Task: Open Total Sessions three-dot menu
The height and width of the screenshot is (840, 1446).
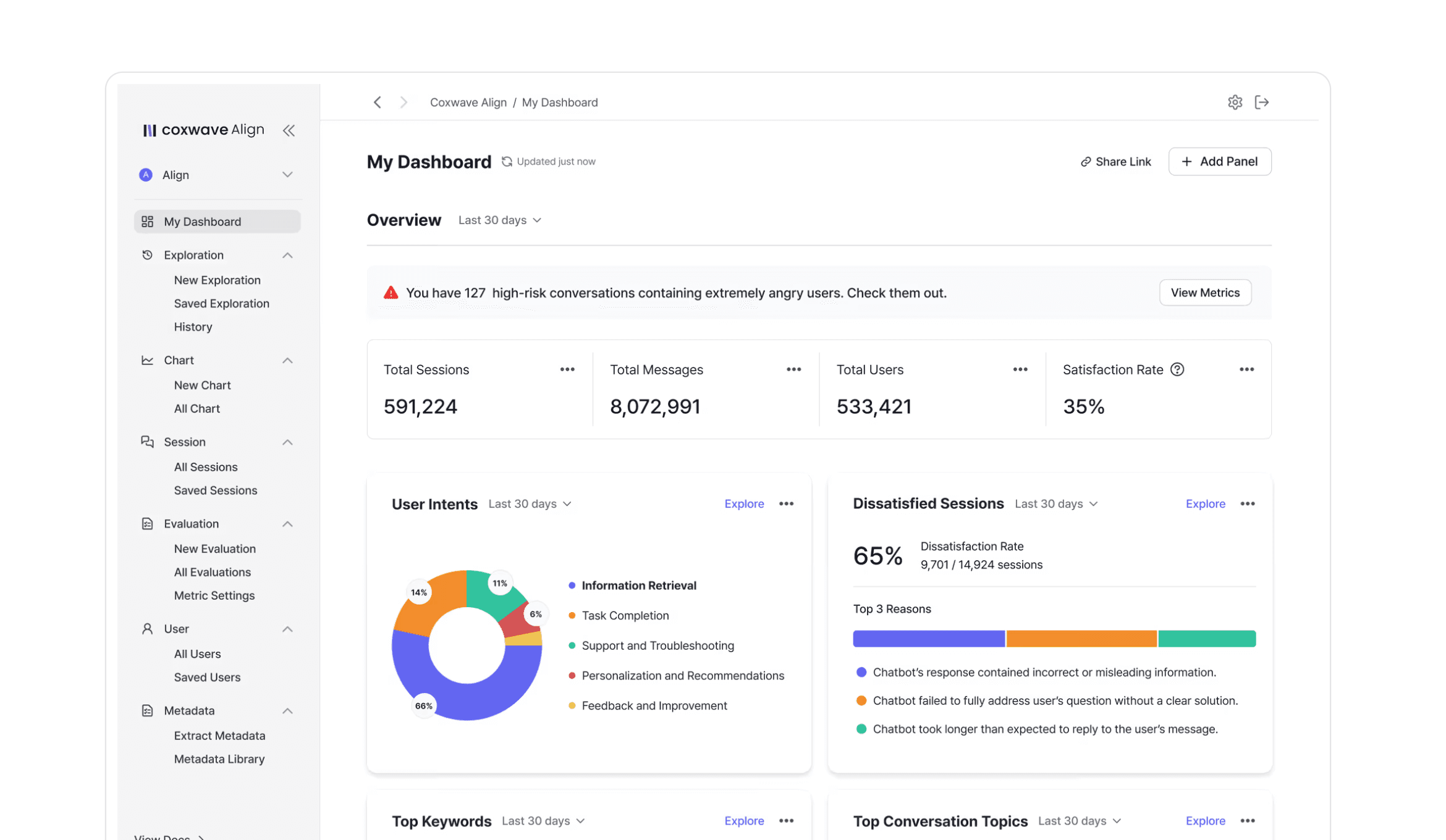Action: tap(567, 369)
